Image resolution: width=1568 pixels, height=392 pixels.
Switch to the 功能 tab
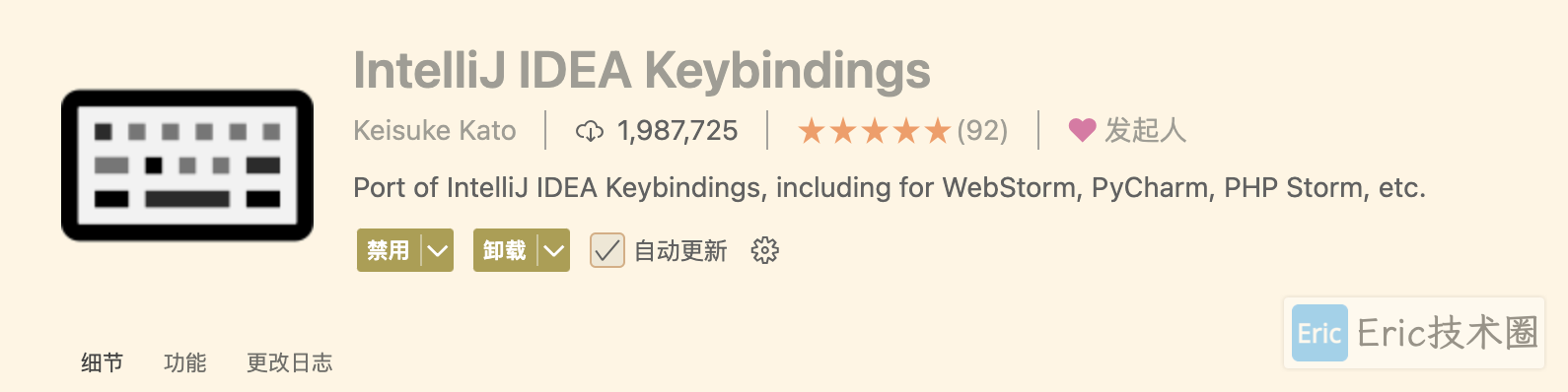[x=185, y=362]
